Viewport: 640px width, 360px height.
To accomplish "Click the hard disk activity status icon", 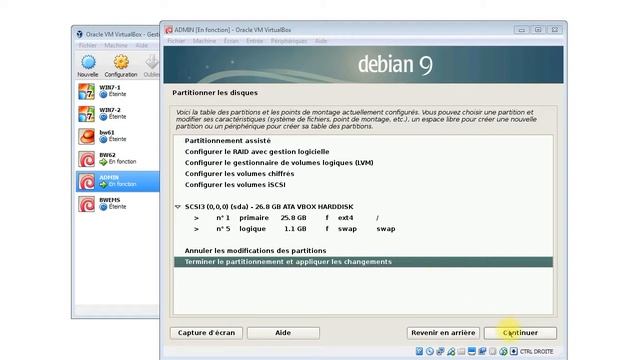I will click(x=419, y=351).
